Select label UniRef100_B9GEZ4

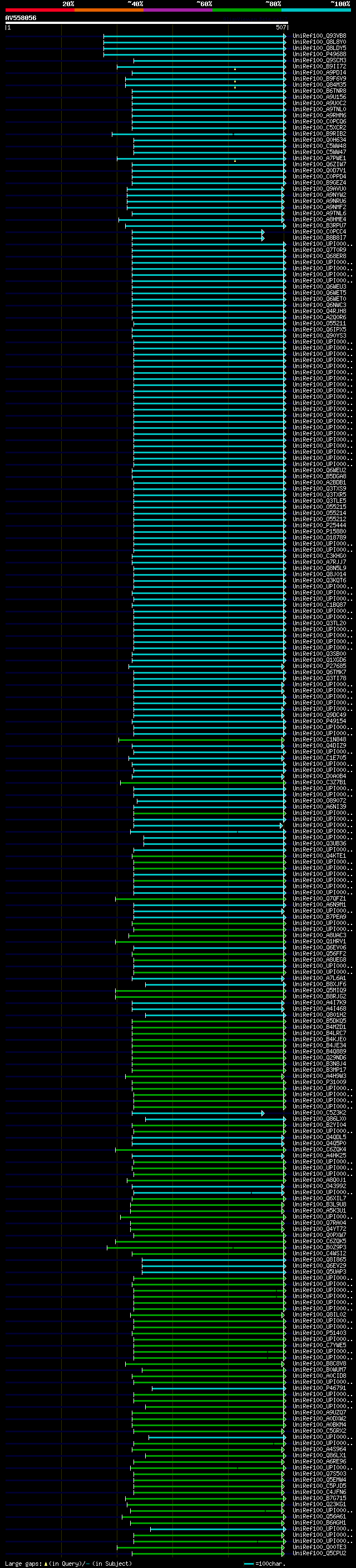319,182
